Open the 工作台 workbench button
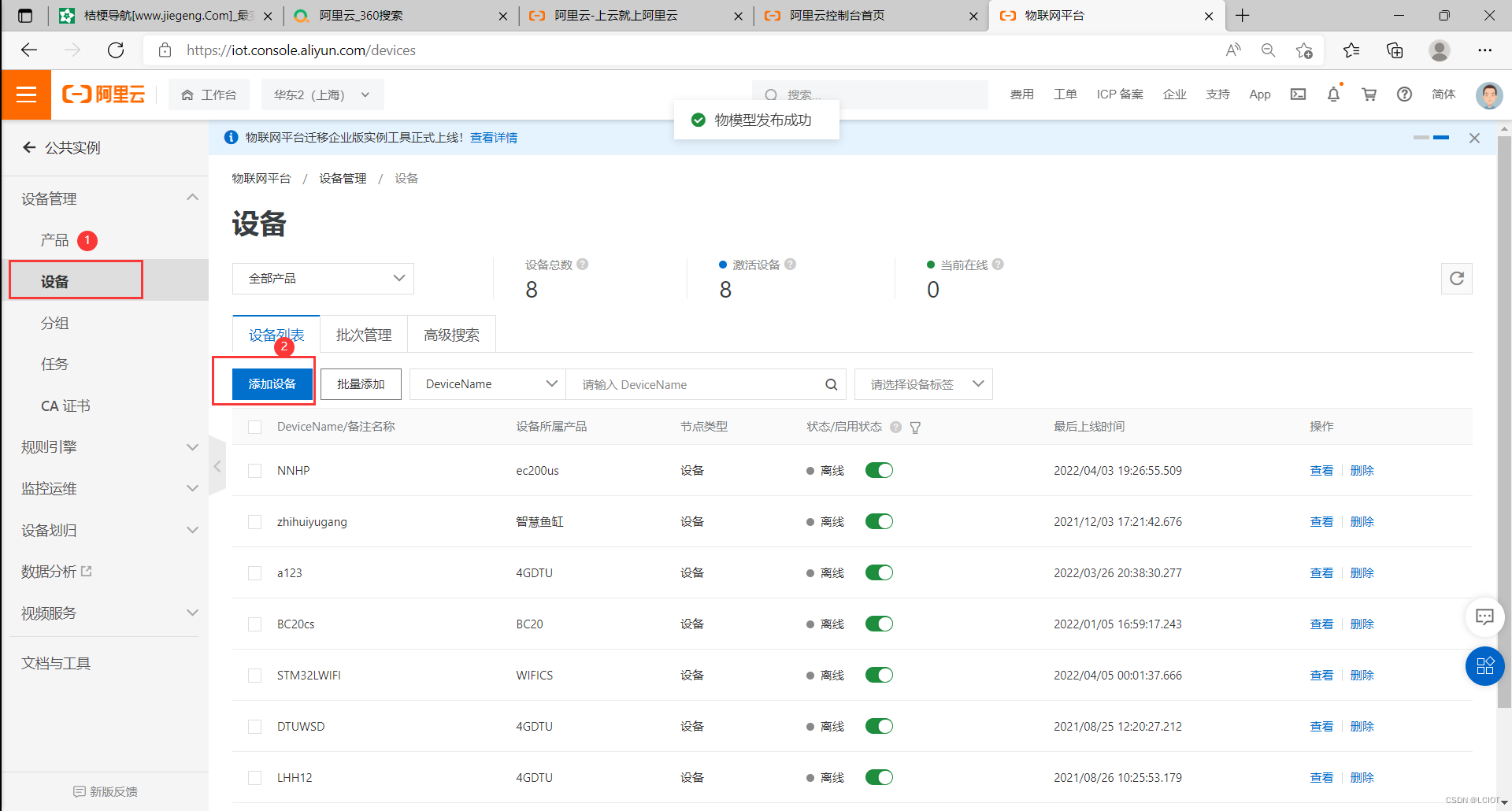The height and width of the screenshot is (811, 1512). [209, 94]
